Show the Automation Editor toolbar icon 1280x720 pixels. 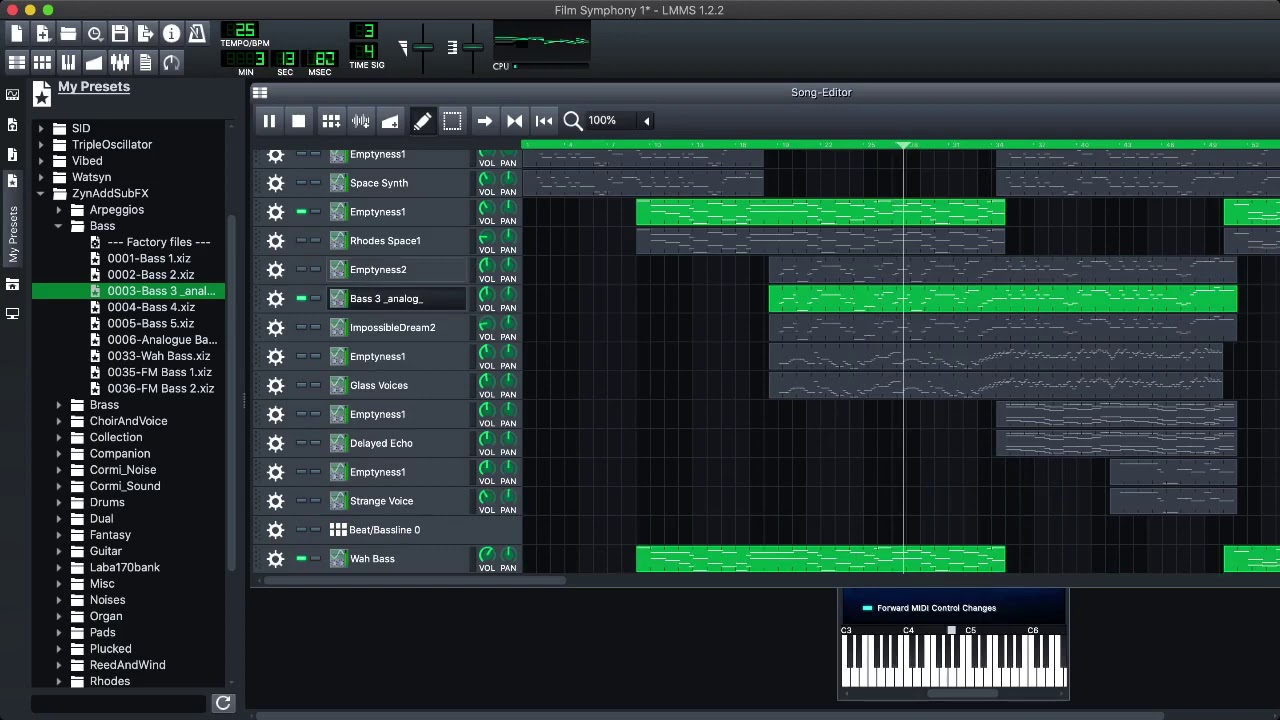94,63
